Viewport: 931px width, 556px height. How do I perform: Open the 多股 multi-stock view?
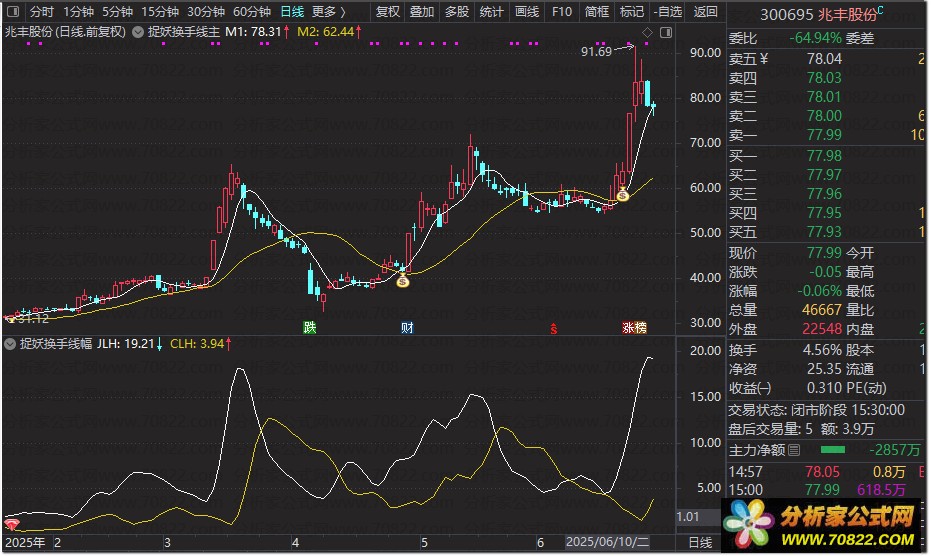(457, 11)
